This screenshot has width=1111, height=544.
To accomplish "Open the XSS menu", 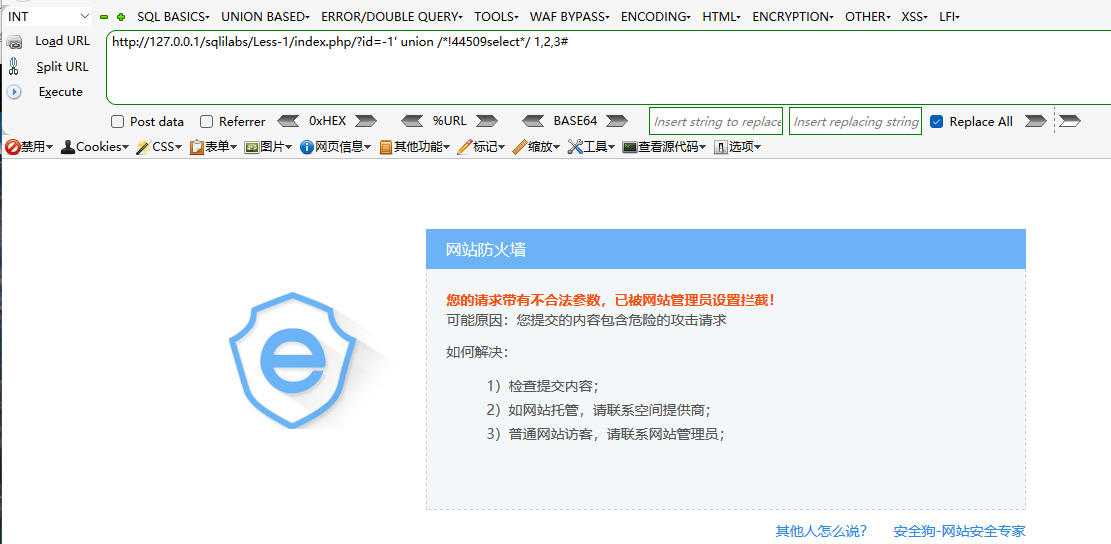I will (x=915, y=17).
